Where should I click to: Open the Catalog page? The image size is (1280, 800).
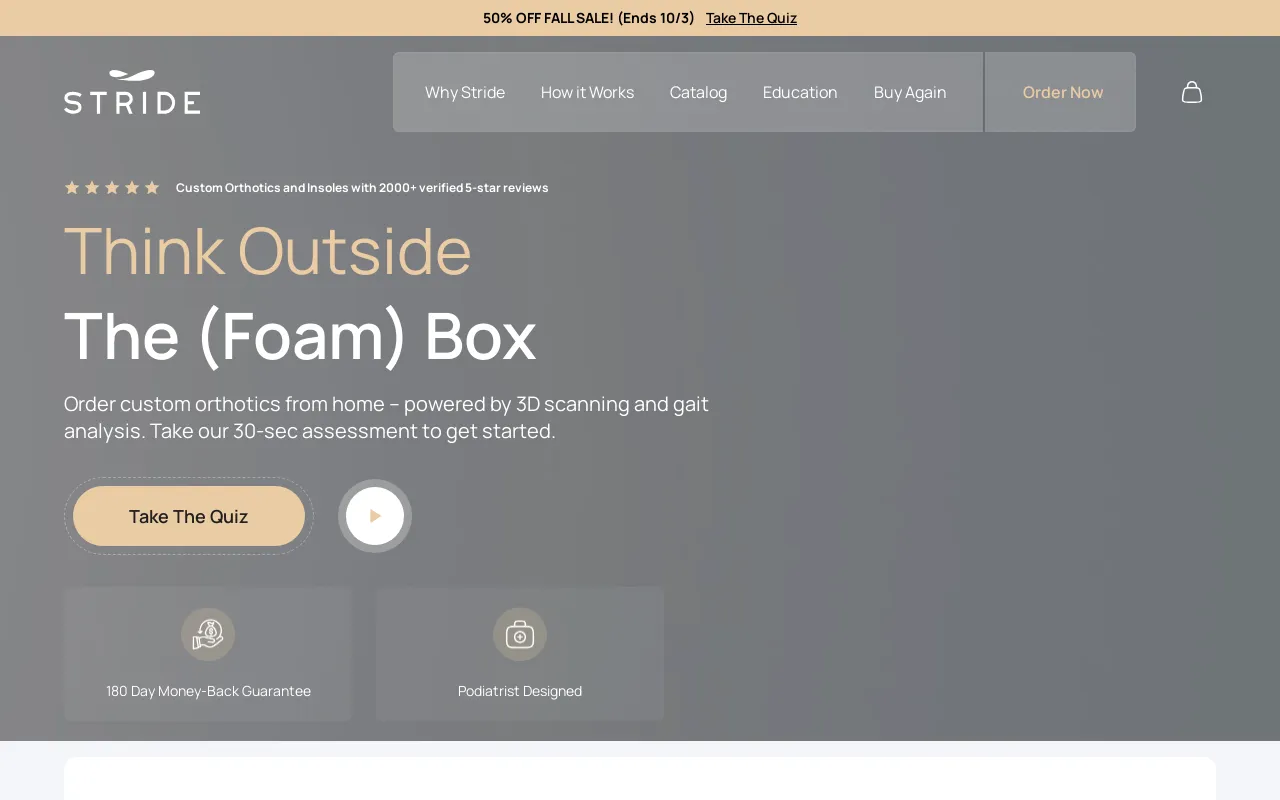pos(698,92)
